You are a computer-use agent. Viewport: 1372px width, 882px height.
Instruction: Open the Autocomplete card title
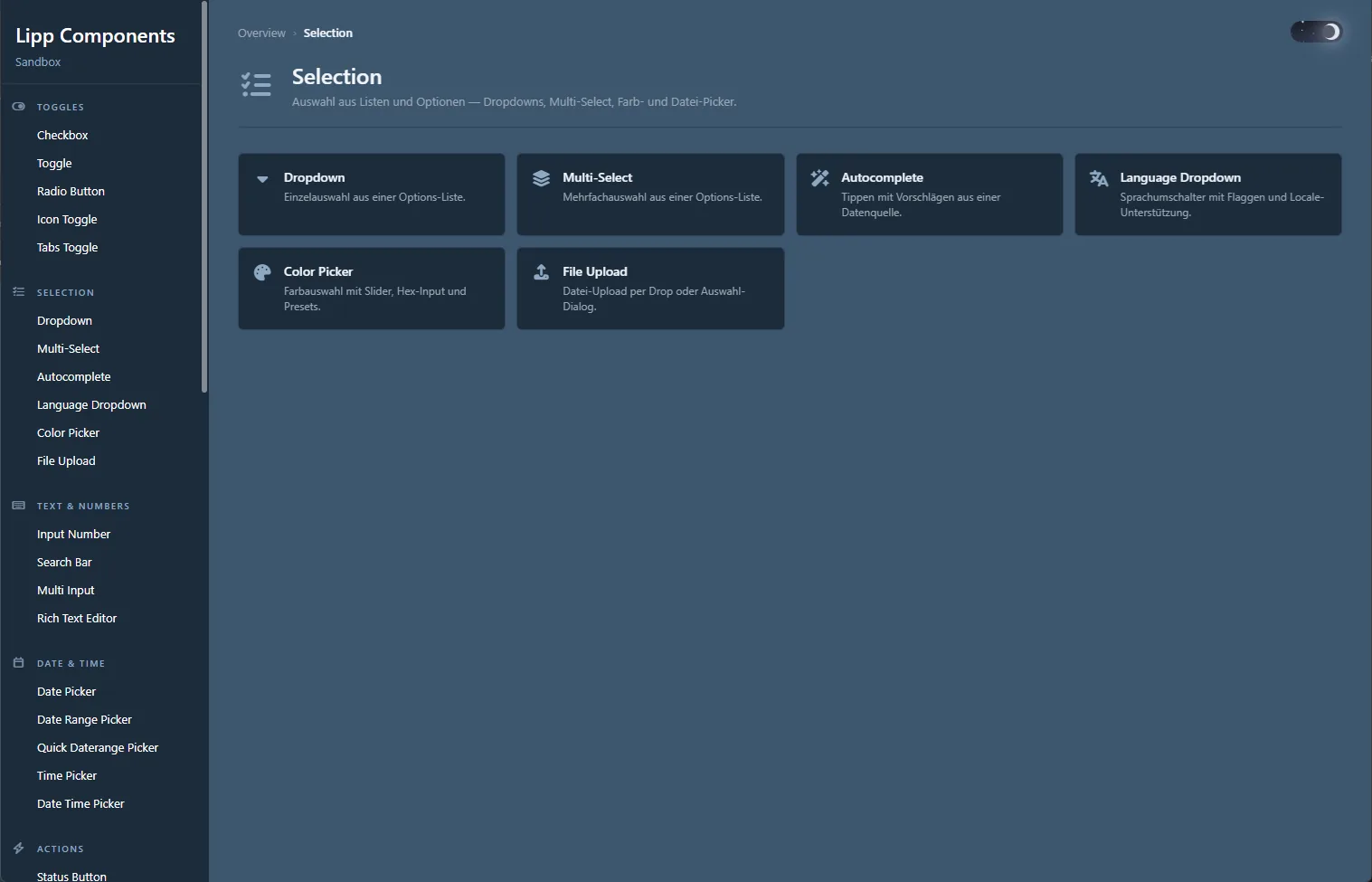(882, 178)
